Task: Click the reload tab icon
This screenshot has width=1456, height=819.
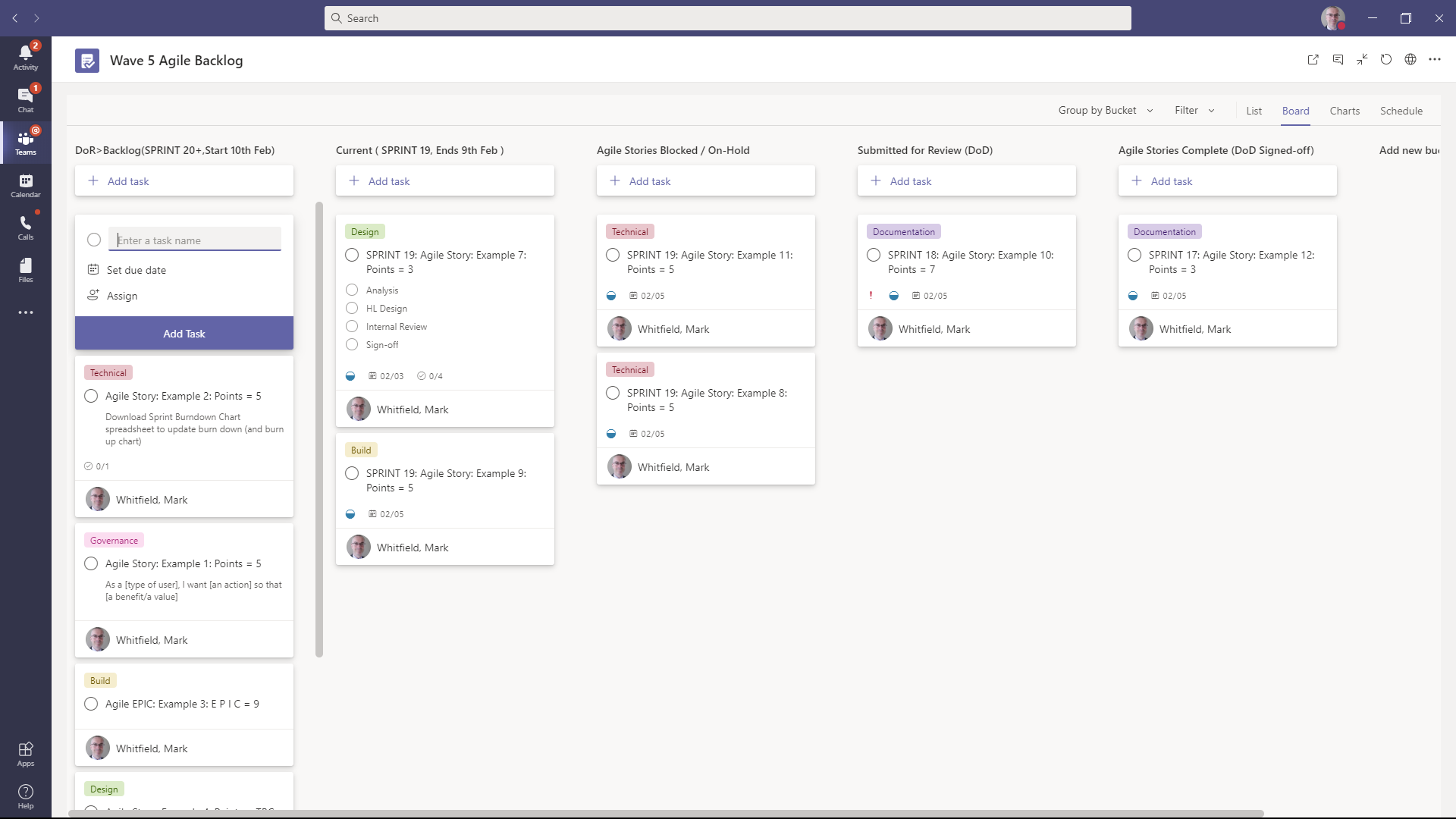Action: pos(1385,60)
